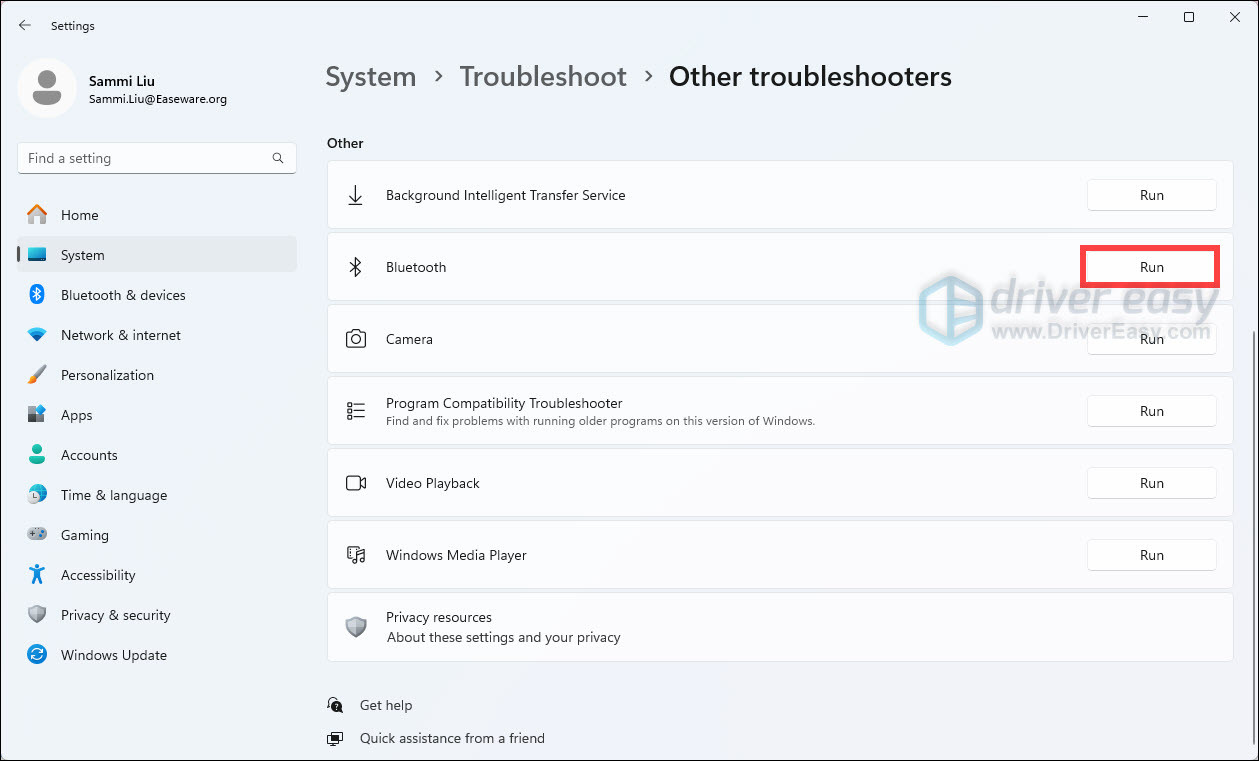
Task: Navigate to Troubleshoot breadcrumb
Action: [x=543, y=77]
